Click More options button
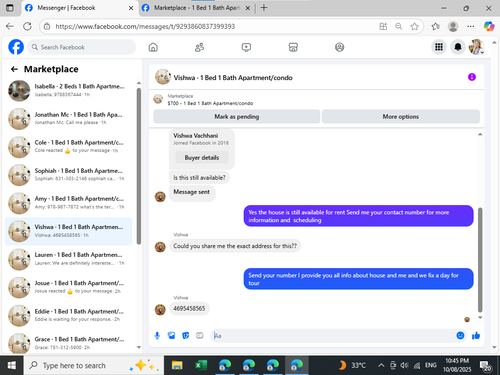Viewport: 500px width, 375px height. point(401,117)
